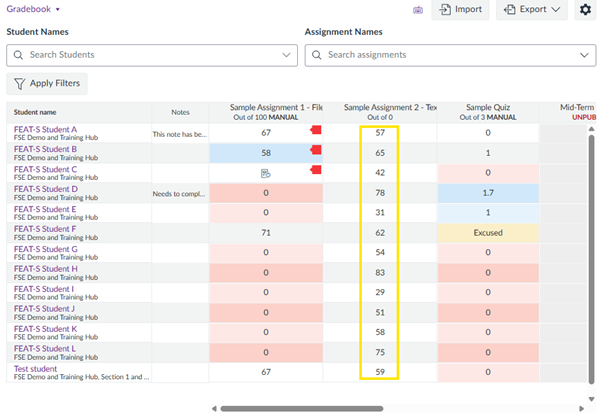Open the Test student link
Image resolution: width=602 pixels, height=416 pixels.
tap(35, 369)
